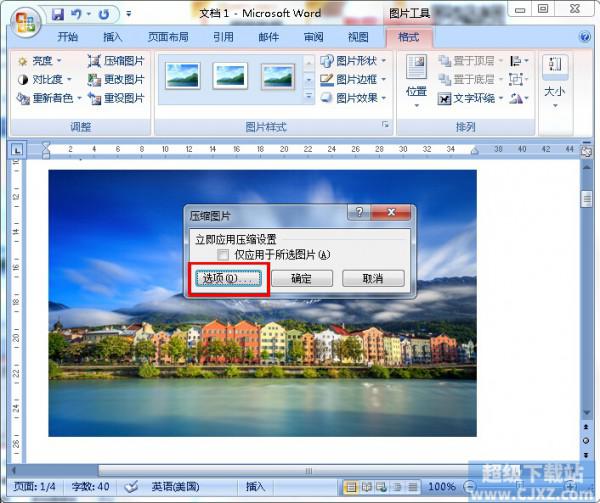Expand the picture styles gallery
This screenshot has height=503, width=600.
tap(308, 96)
